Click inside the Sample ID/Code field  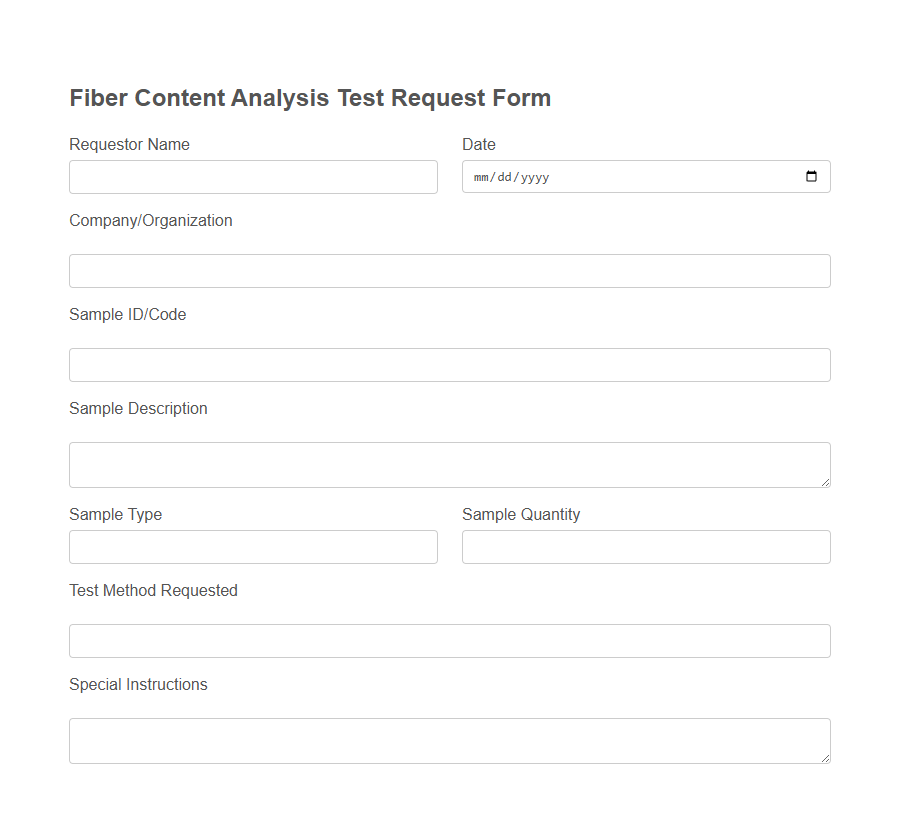point(449,364)
